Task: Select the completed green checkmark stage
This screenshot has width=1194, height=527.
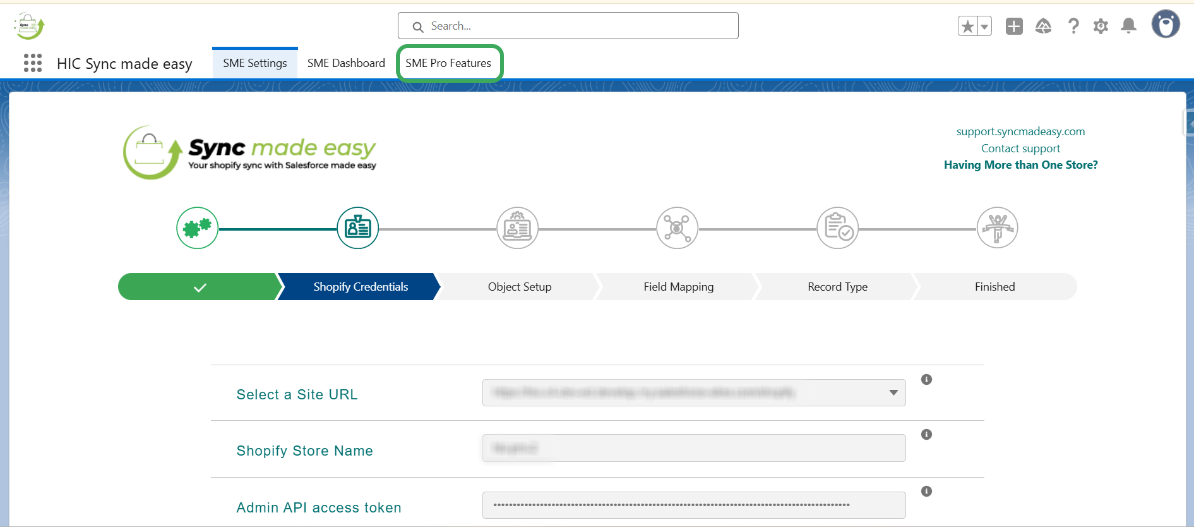Action: pos(200,287)
